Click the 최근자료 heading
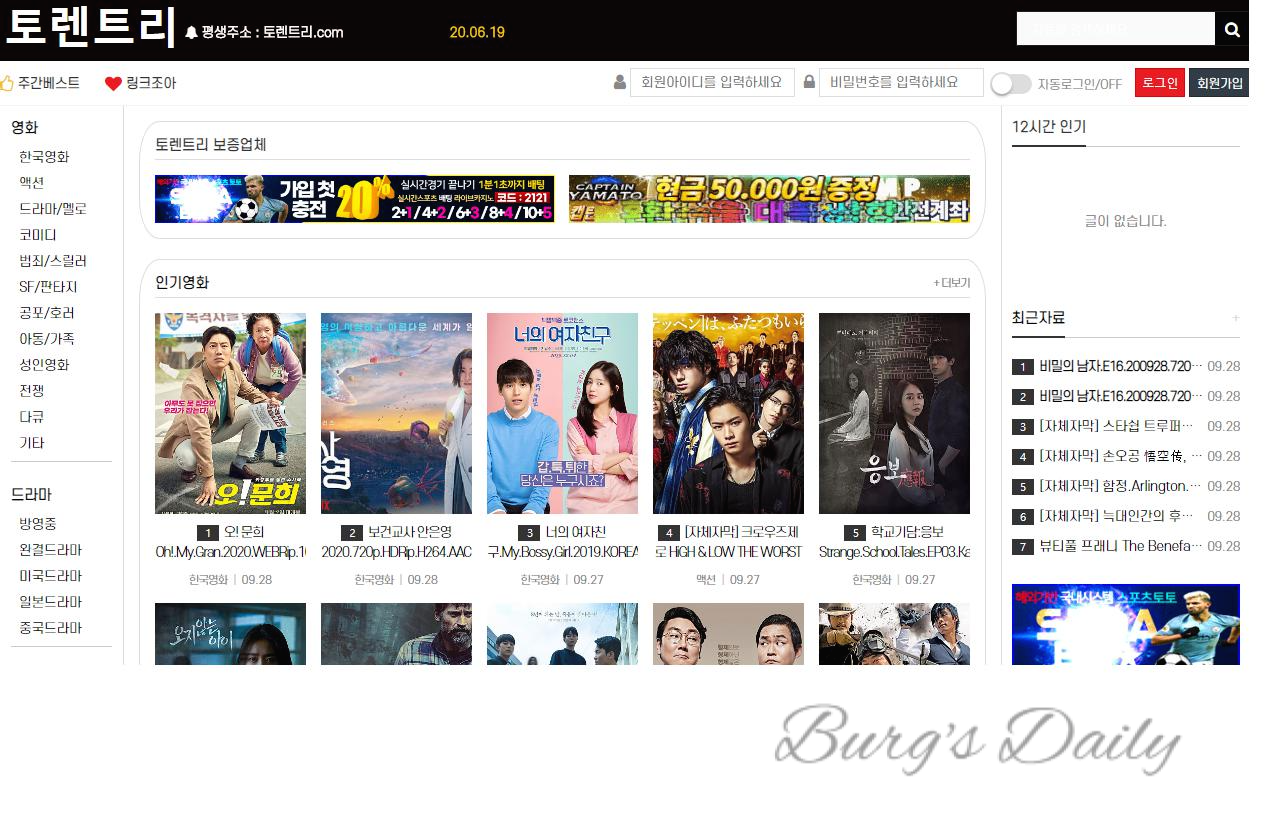The height and width of the screenshot is (826, 1271). click(1038, 318)
